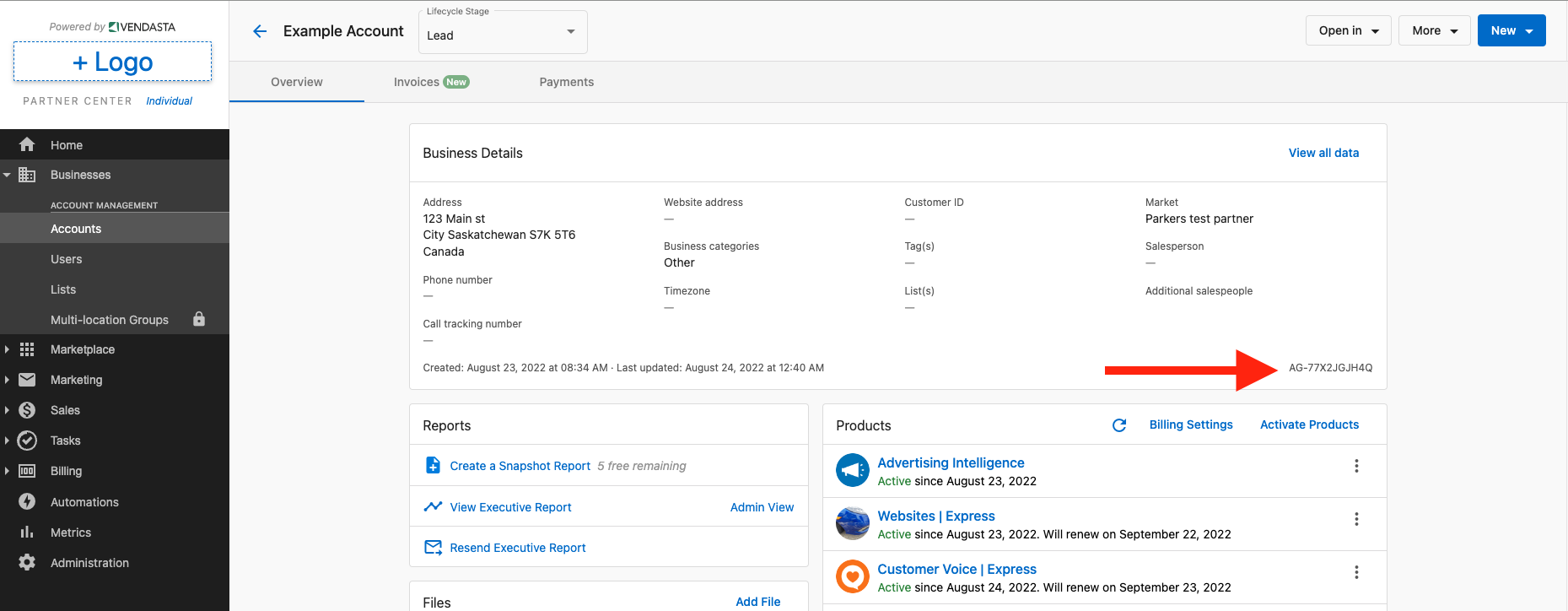The image size is (1568, 611).
Task: Click the + Logo upload placeholder
Action: 112,62
